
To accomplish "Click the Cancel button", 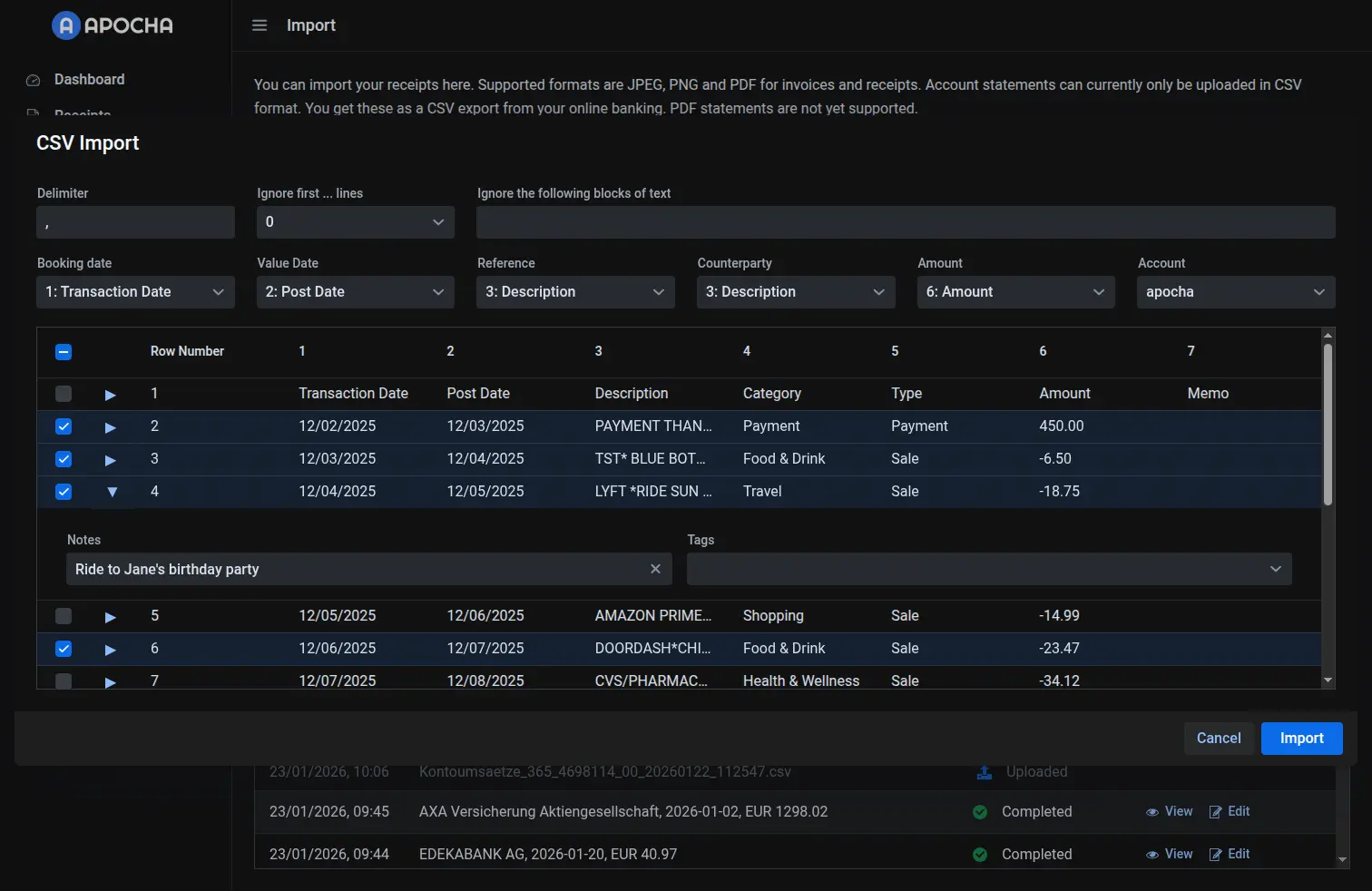I will pyautogui.click(x=1218, y=739).
